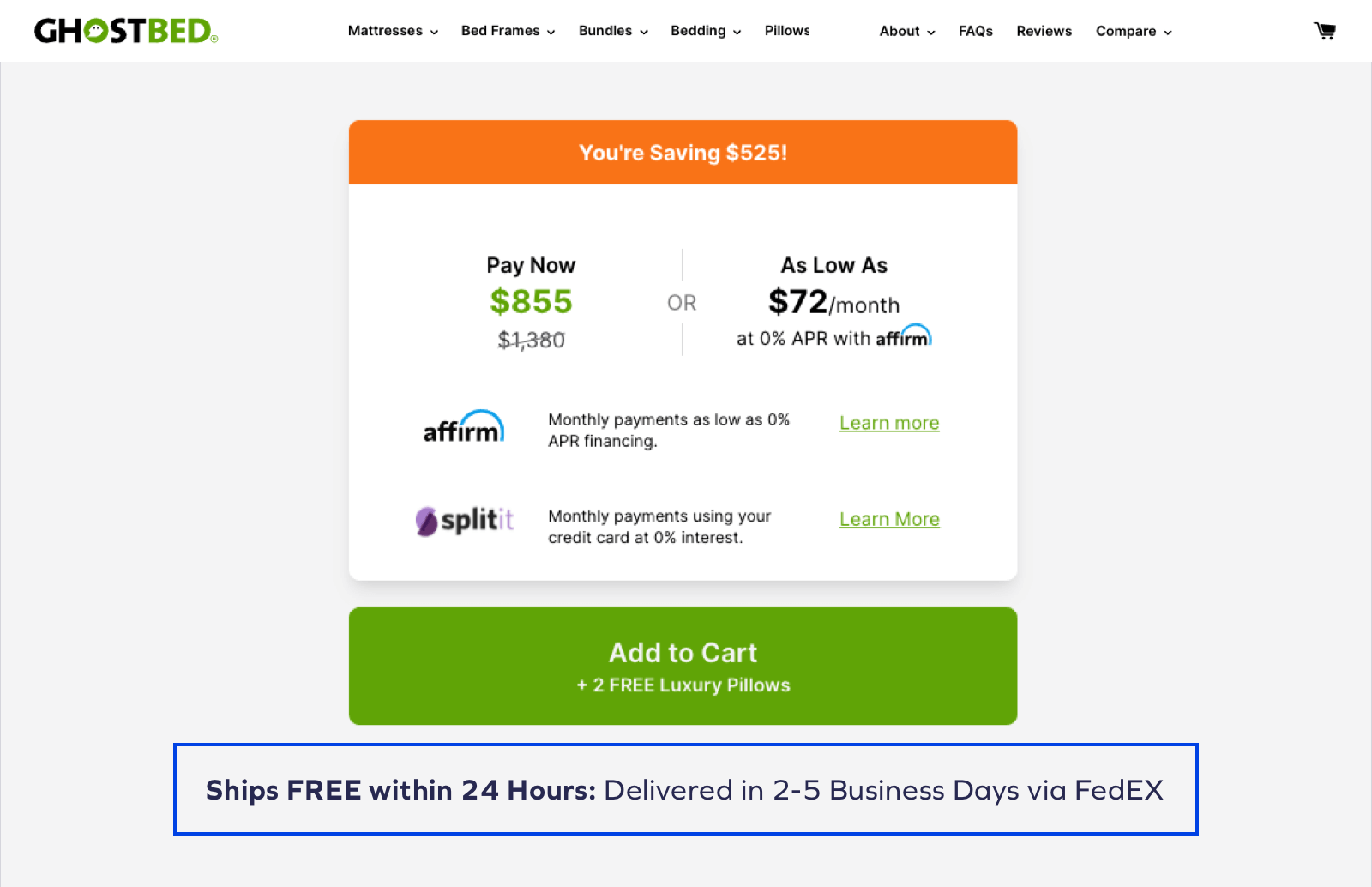Viewport: 1372px width, 887px height.
Task: Click the $72/month Affirm price
Action: [x=833, y=303]
